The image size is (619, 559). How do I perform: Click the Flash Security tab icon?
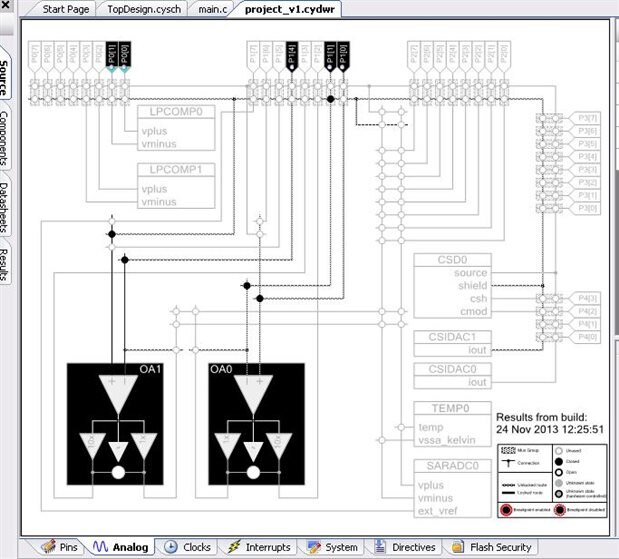[458, 547]
